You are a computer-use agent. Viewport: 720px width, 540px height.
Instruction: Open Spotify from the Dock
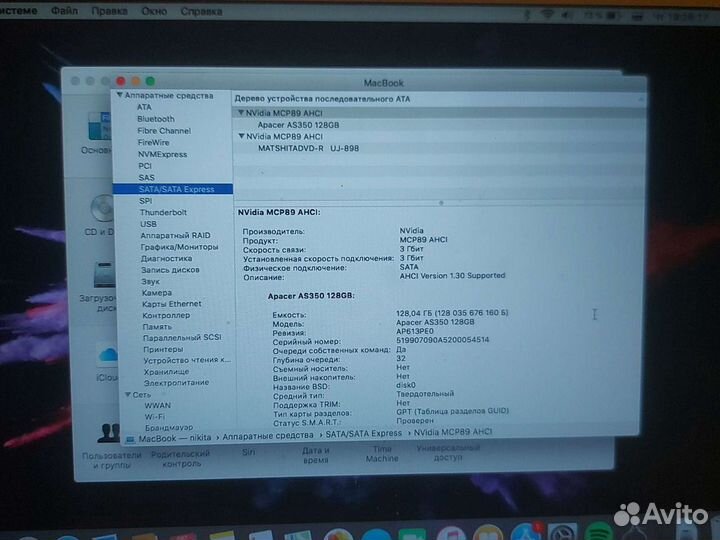point(598,532)
